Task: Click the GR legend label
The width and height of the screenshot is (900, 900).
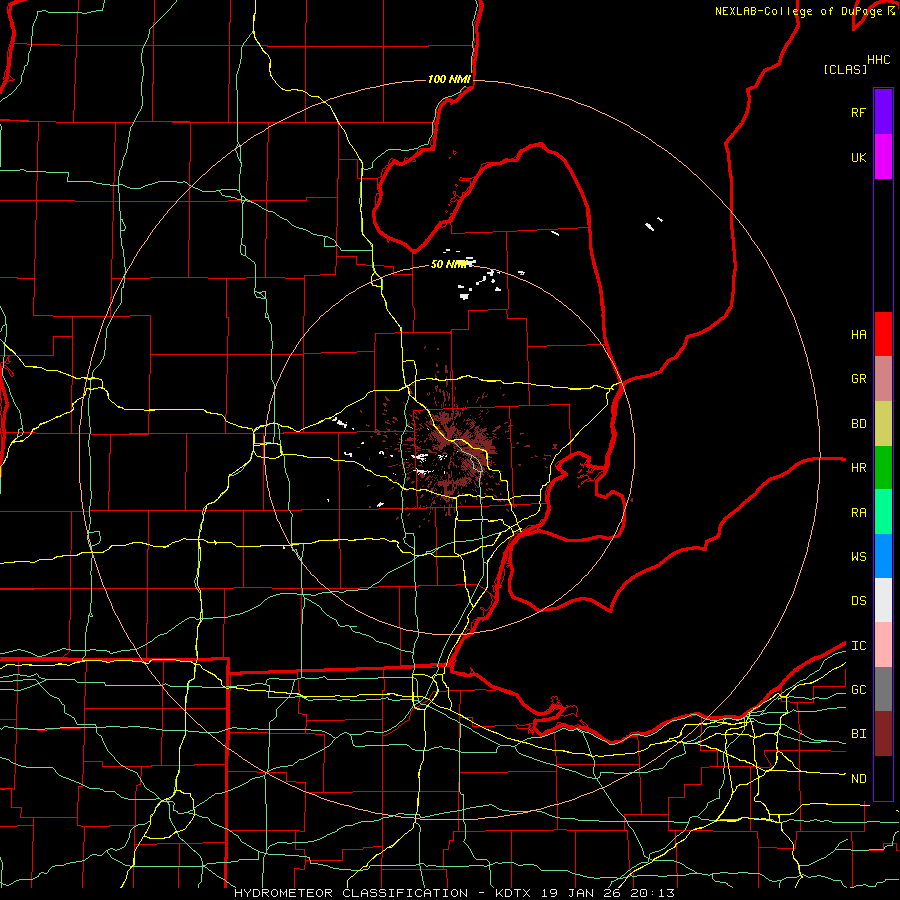Action: (858, 379)
